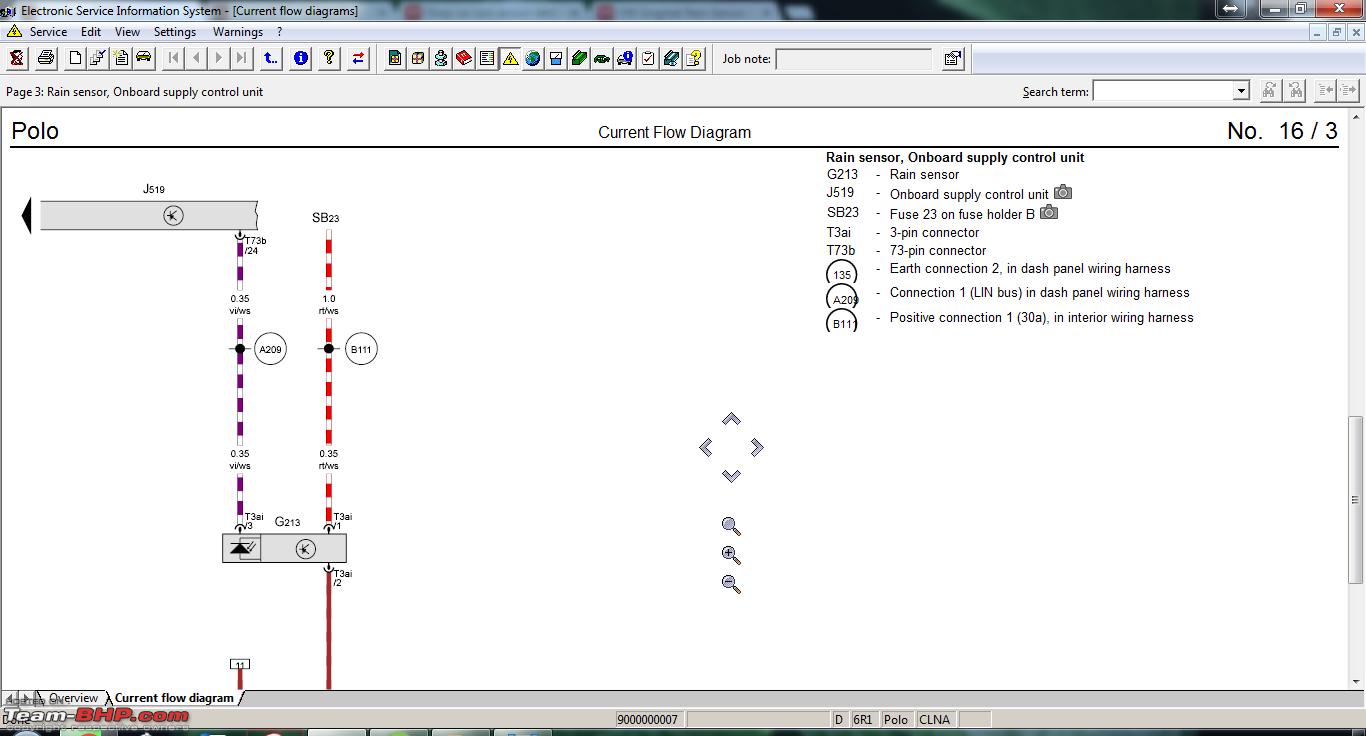Image resolution: width=1366 pixels, height=736 pixels.
Task: Click the technician person toolbar icon
Action: 441,58
